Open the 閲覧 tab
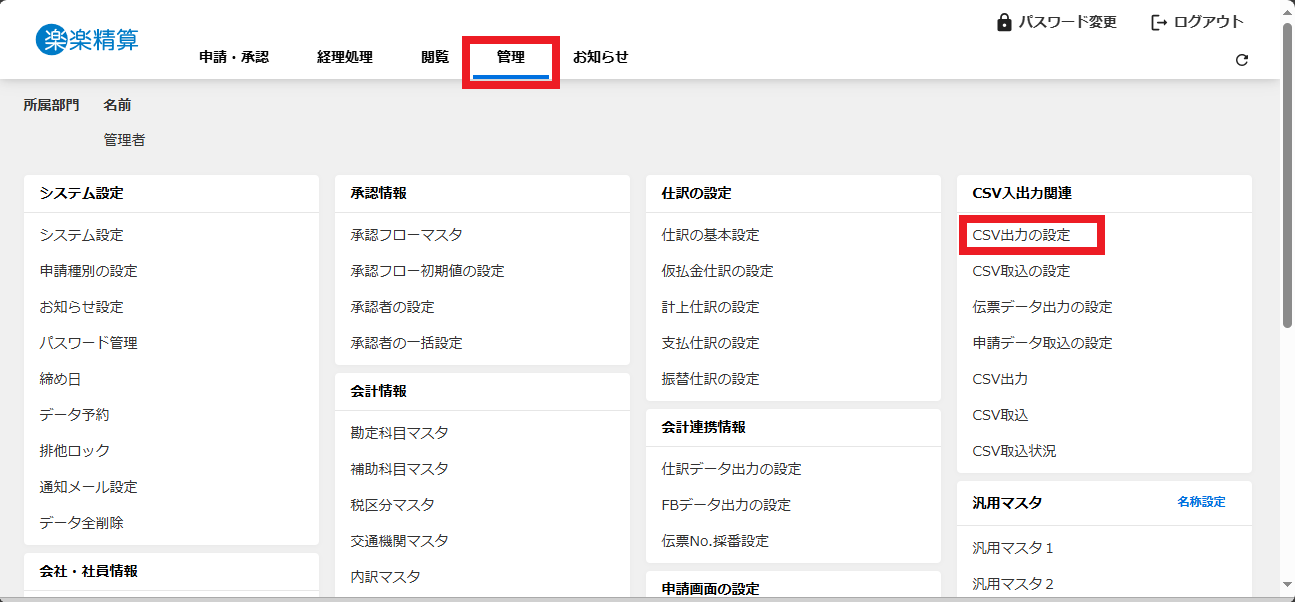The width and height of the screenshot is (1295, 602). [435, 57]
